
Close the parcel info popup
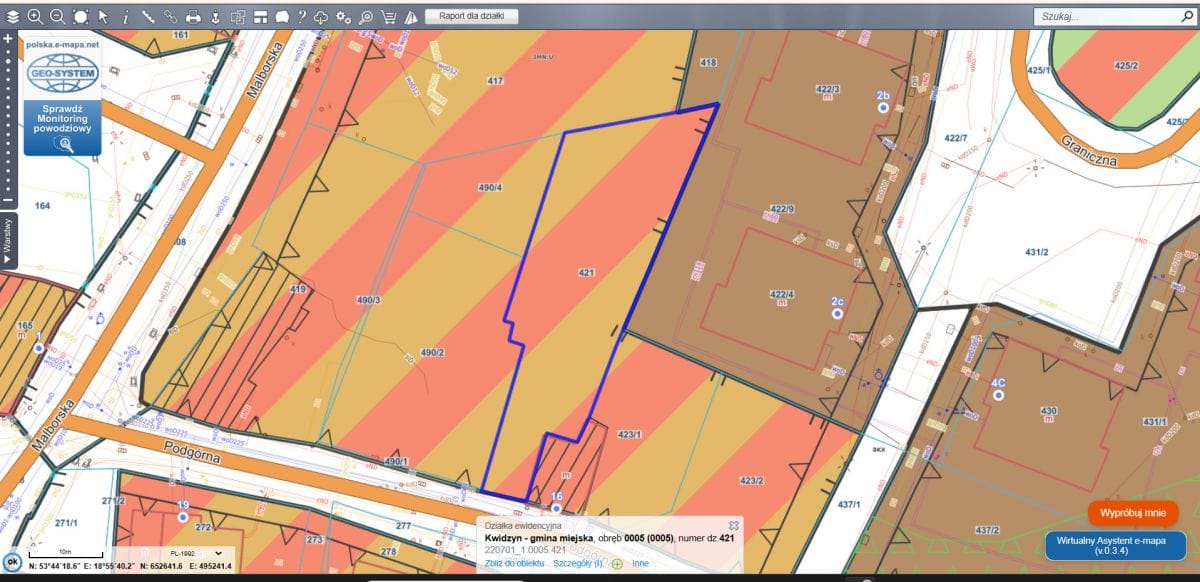(x=733, y=525)
